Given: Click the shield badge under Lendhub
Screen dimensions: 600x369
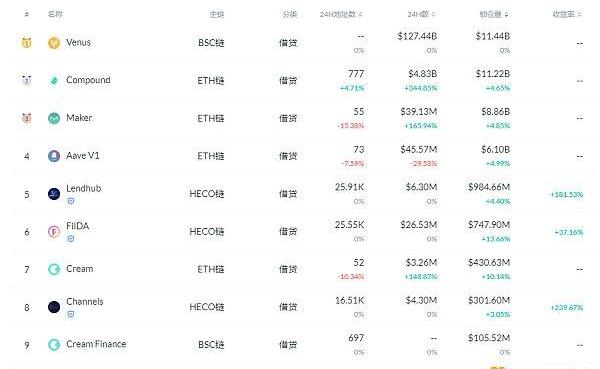Looking at the screenshot, I should (x=71, y=201).
